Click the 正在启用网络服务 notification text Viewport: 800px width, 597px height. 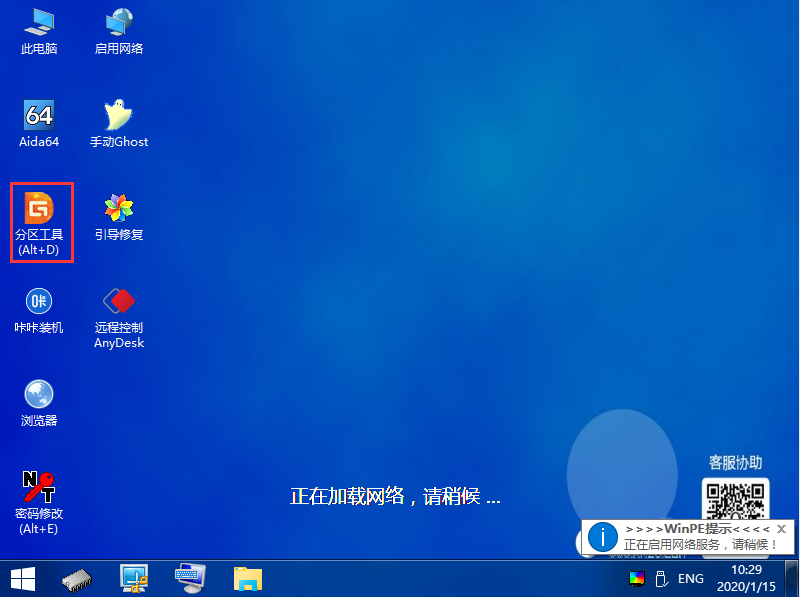pyautogui.click(x=700, y=544)
